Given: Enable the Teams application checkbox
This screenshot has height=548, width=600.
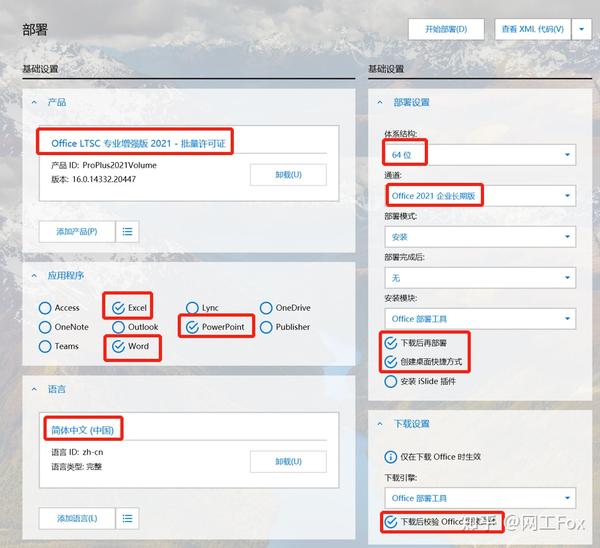Looking at the screenshot, I should tap(45, 346).
